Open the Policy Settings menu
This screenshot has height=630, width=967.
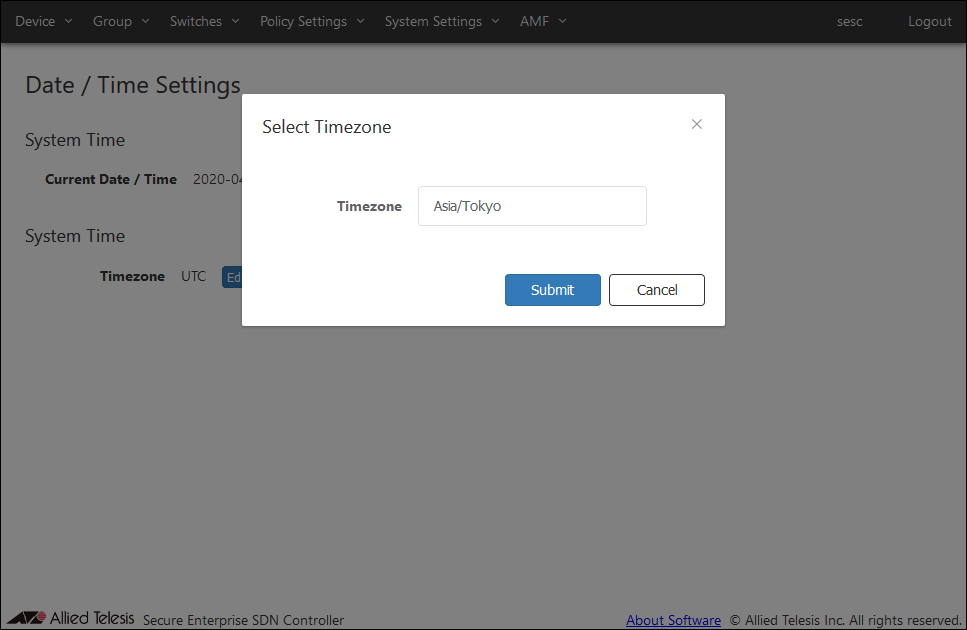[x=303, y=21]
